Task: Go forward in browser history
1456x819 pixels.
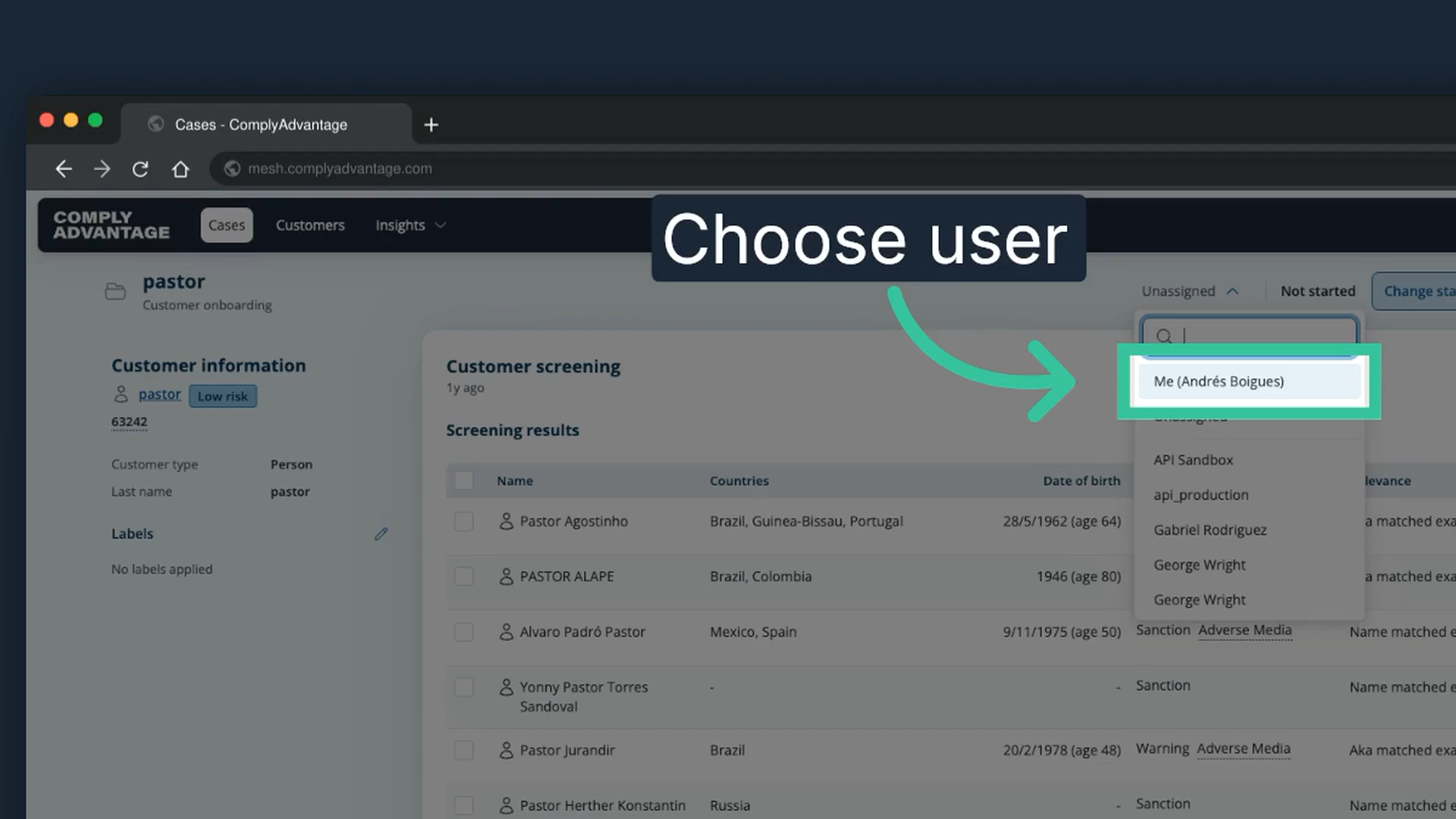Action: coord(102,169)
